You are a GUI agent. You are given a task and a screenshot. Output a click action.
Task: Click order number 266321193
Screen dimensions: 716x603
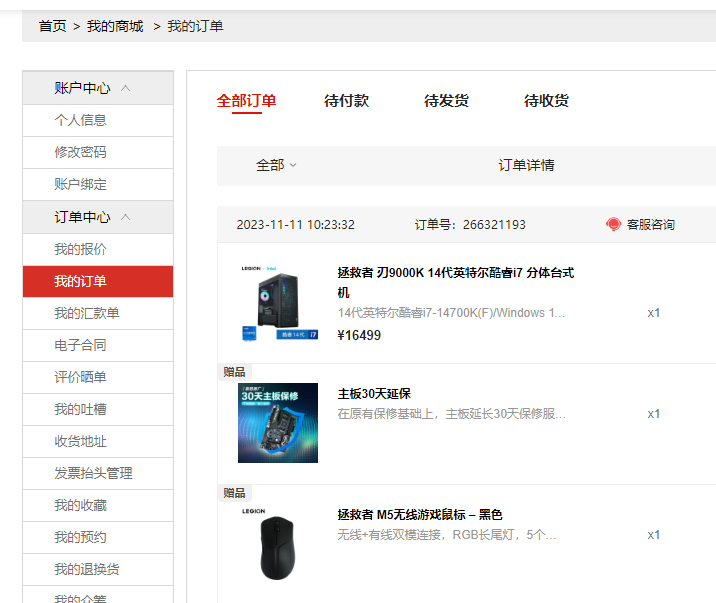pyautogui.click(x=494, y=225)
